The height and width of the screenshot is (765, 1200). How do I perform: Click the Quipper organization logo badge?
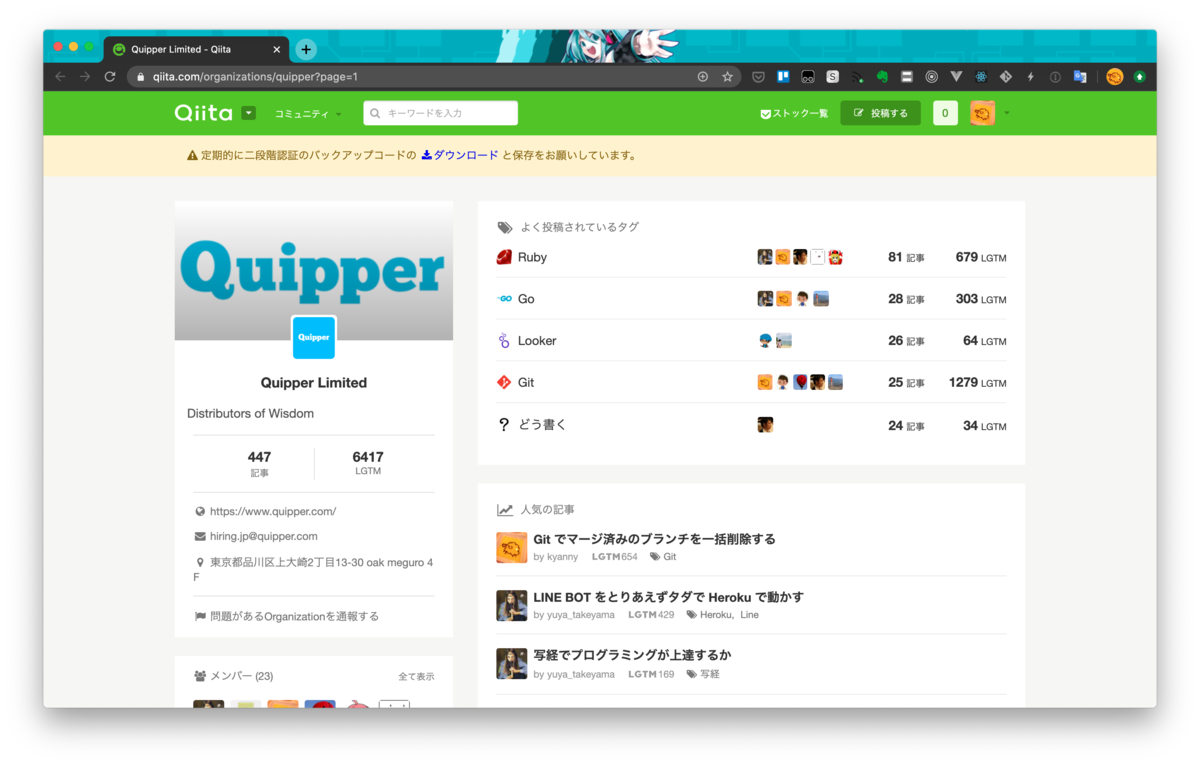314,337
